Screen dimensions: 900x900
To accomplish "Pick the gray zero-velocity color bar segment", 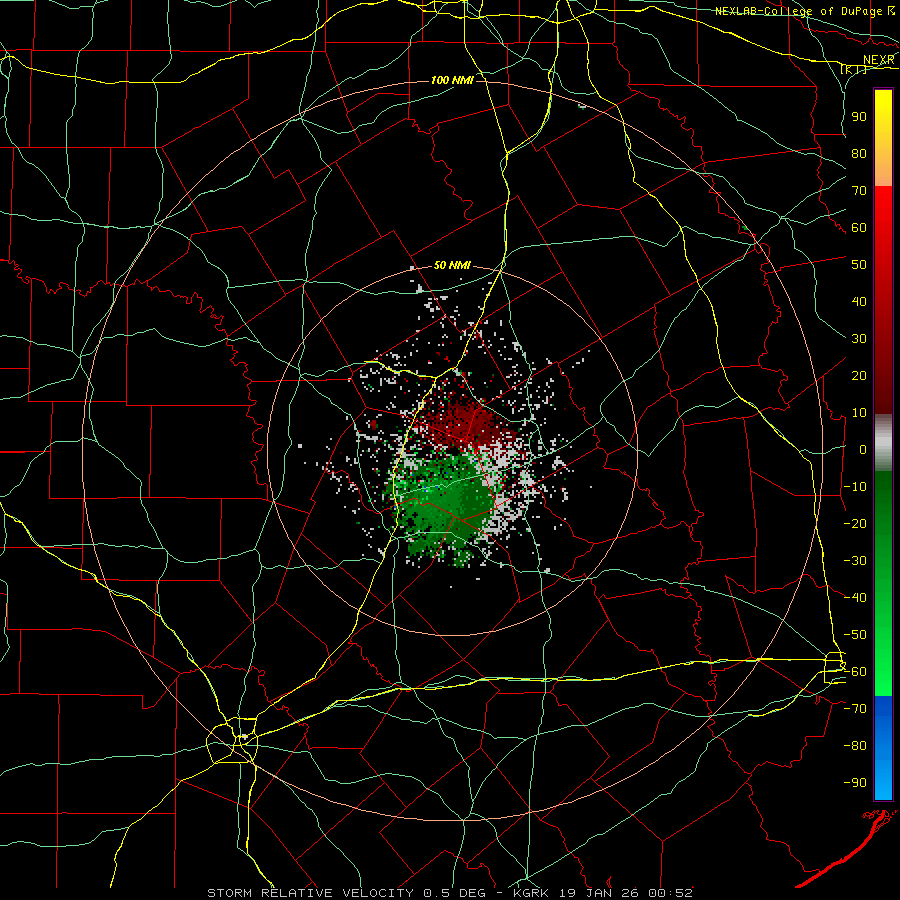I will pos(883,442).
